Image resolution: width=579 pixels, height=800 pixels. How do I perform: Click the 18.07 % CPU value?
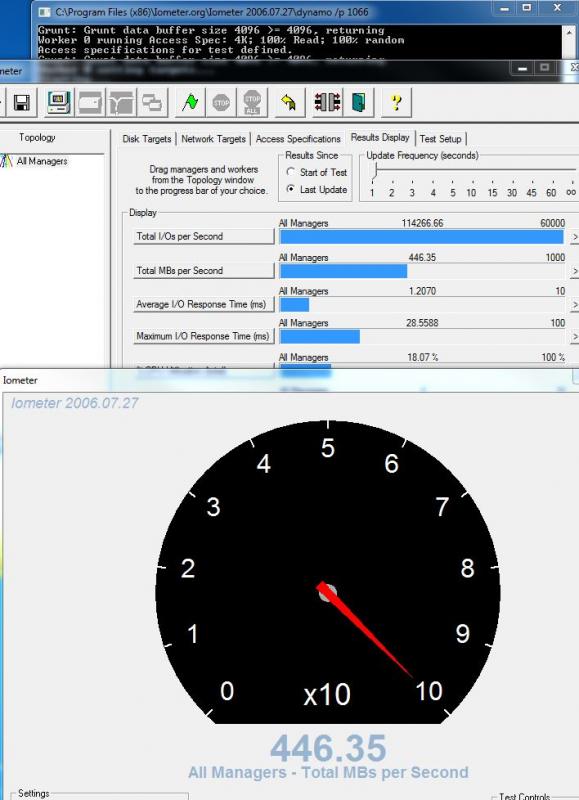click(422, 357)
